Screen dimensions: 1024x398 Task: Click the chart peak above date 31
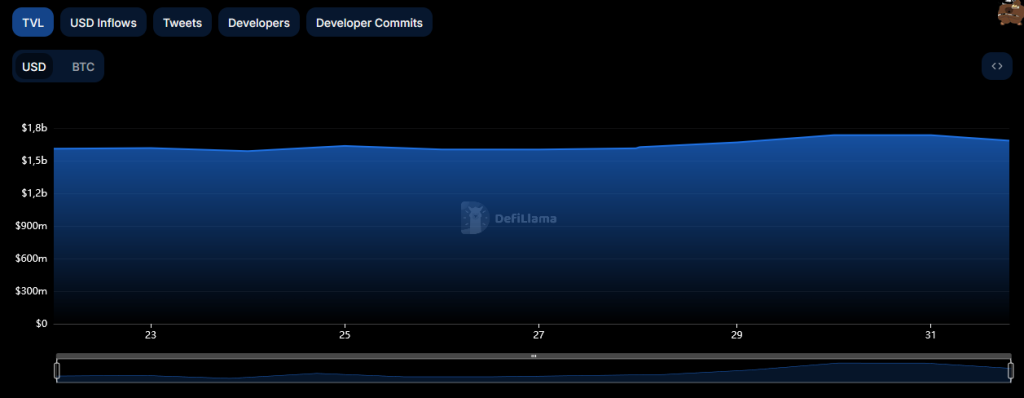930,135
